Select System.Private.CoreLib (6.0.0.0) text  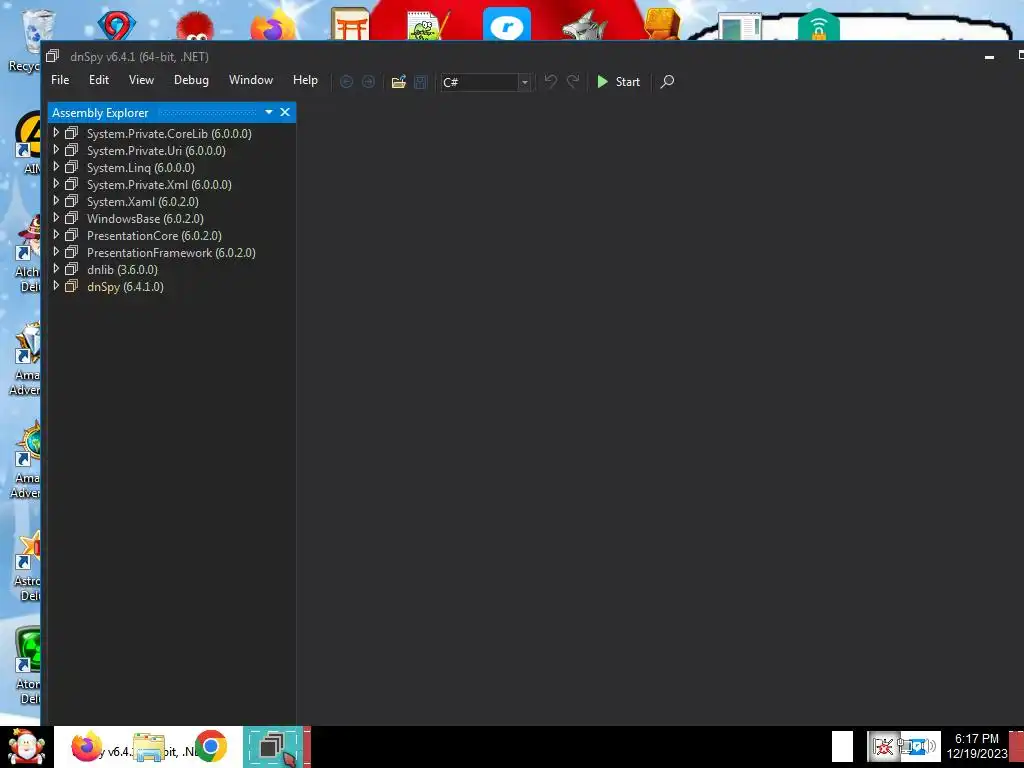click(x=169, y=133)
